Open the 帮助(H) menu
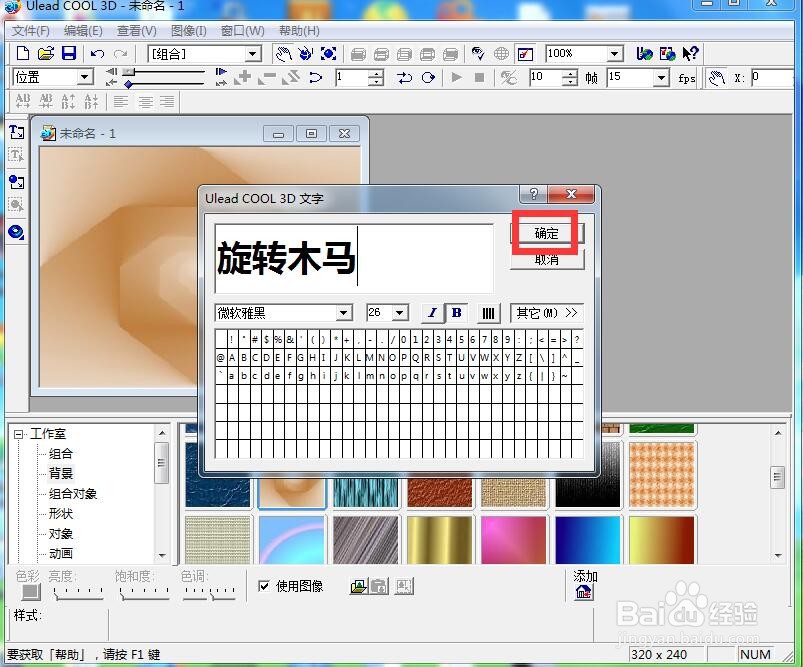Image resolution: width=803 pixels, height=667 pixels. (299, 31)
